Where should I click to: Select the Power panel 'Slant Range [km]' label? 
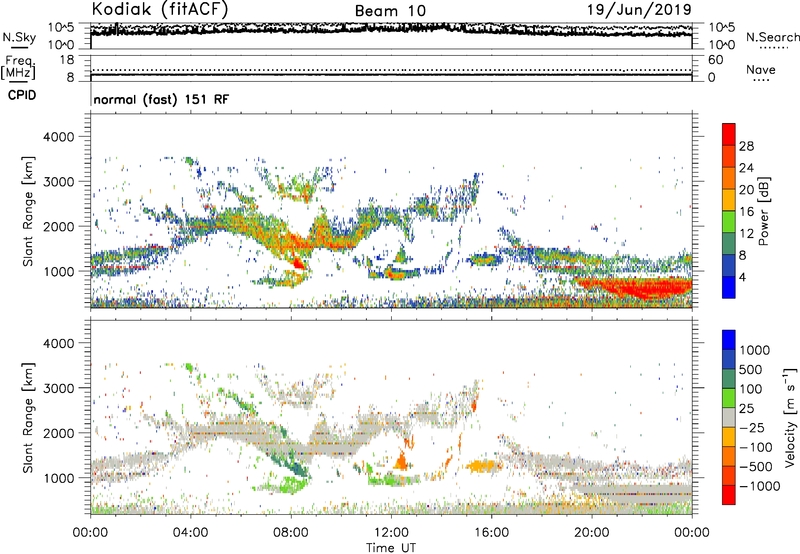click(x=28, y=211)
